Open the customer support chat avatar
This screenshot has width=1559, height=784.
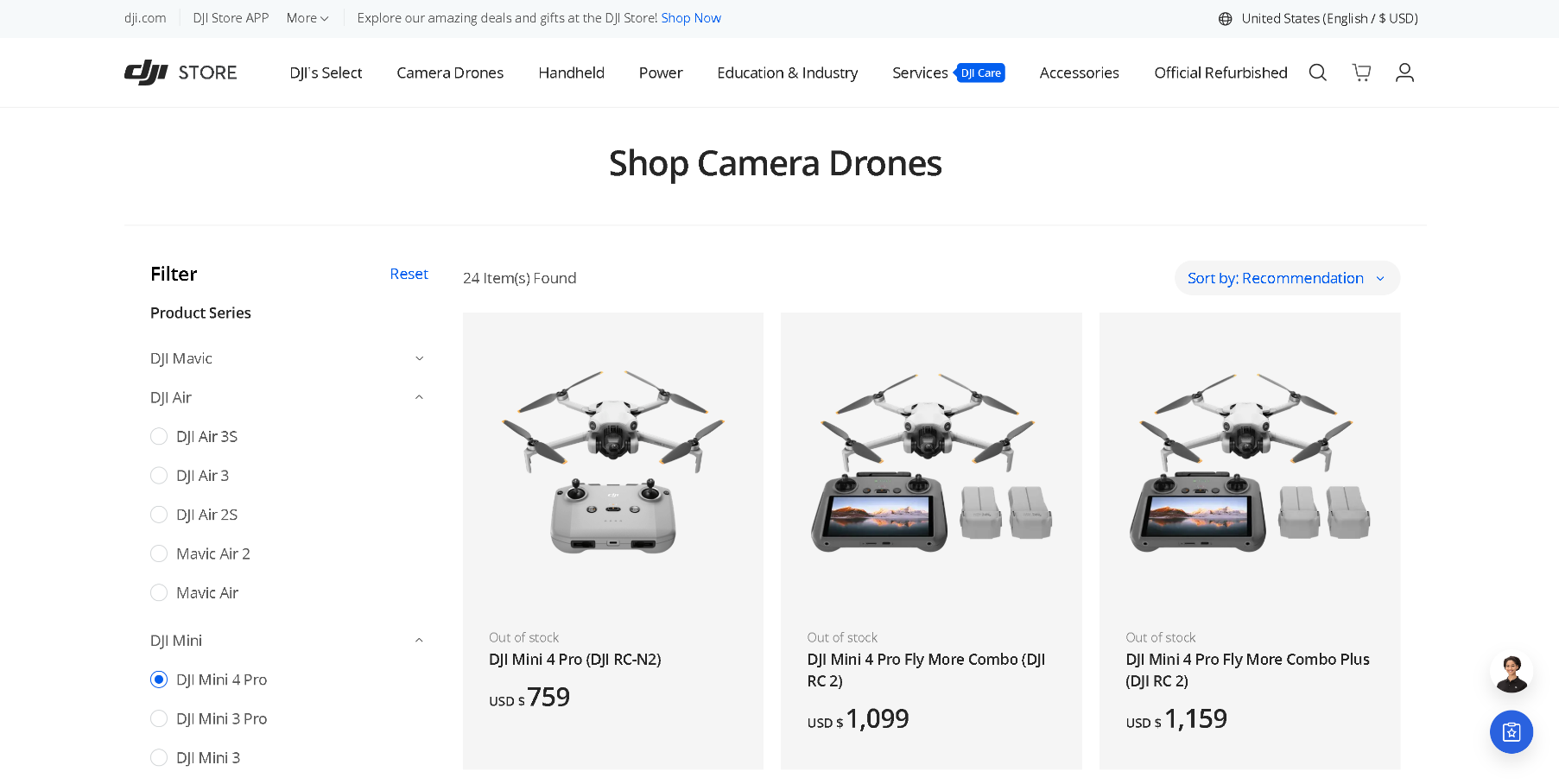point(1511,673)
